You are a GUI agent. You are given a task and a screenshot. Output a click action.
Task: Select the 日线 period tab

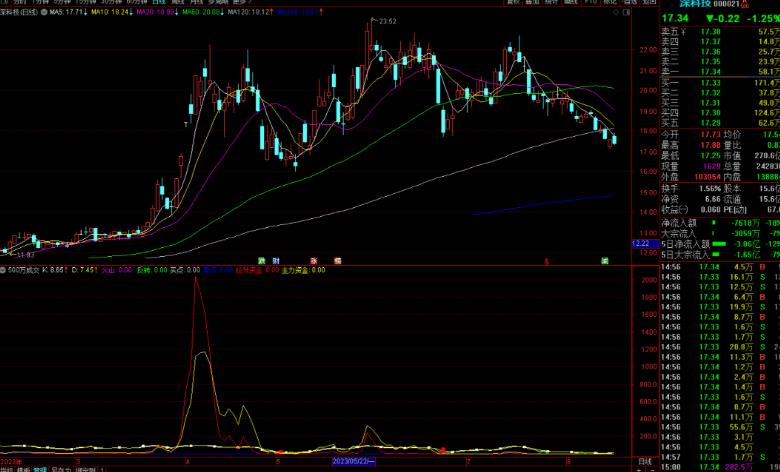coord(159,2)
